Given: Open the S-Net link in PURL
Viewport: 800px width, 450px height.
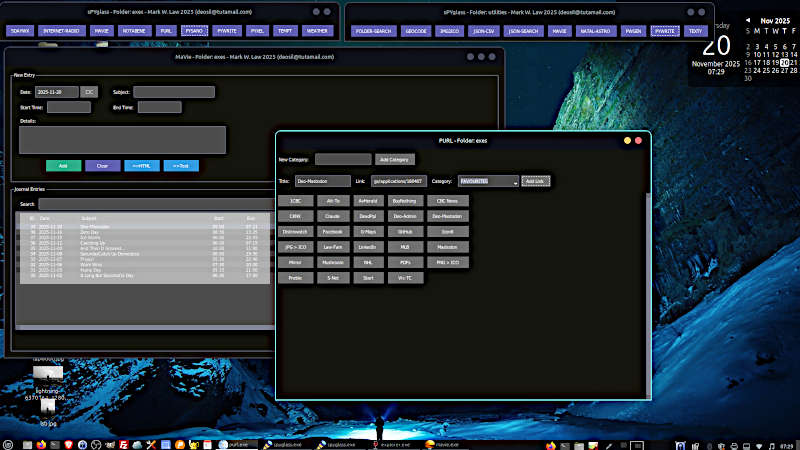Looking at the screenshot, I should tap(333, 278).
